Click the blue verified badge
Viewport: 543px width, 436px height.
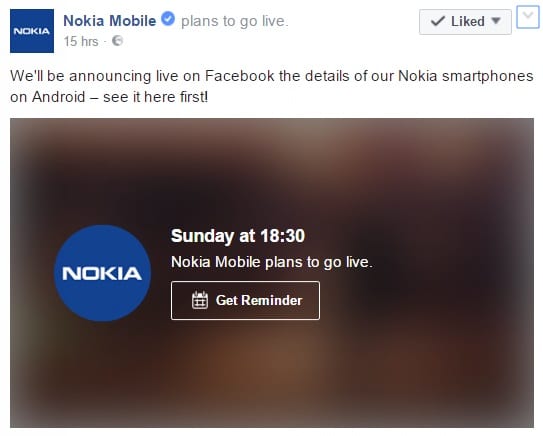[x=168, y=19]
